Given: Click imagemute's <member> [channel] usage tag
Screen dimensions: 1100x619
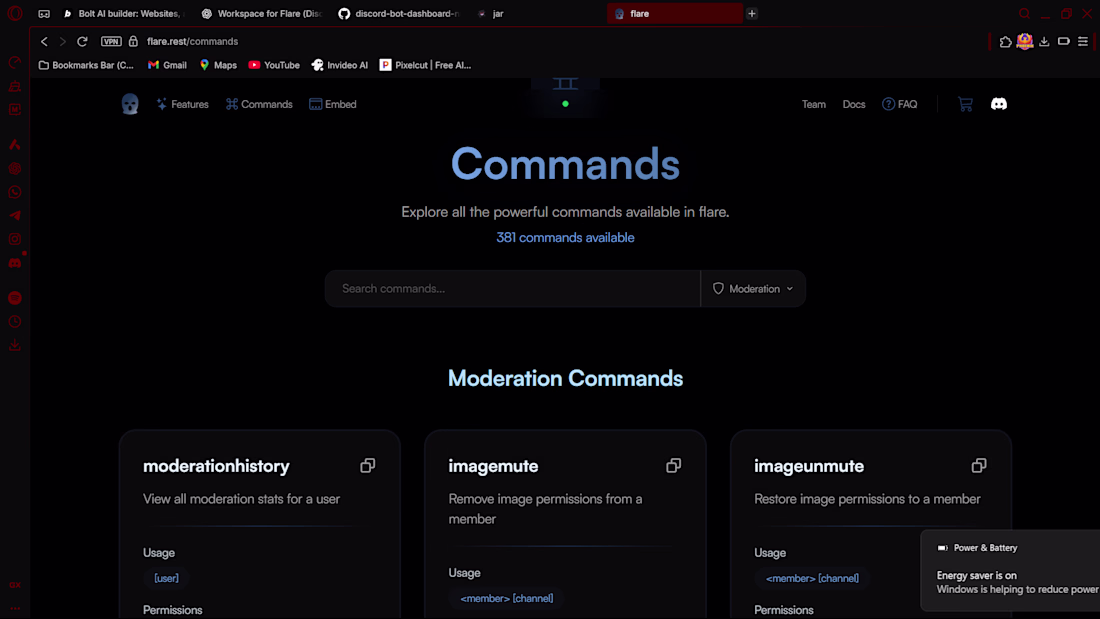Looking at the screenshot, I should pyautogui.click(x=507, y=599).
